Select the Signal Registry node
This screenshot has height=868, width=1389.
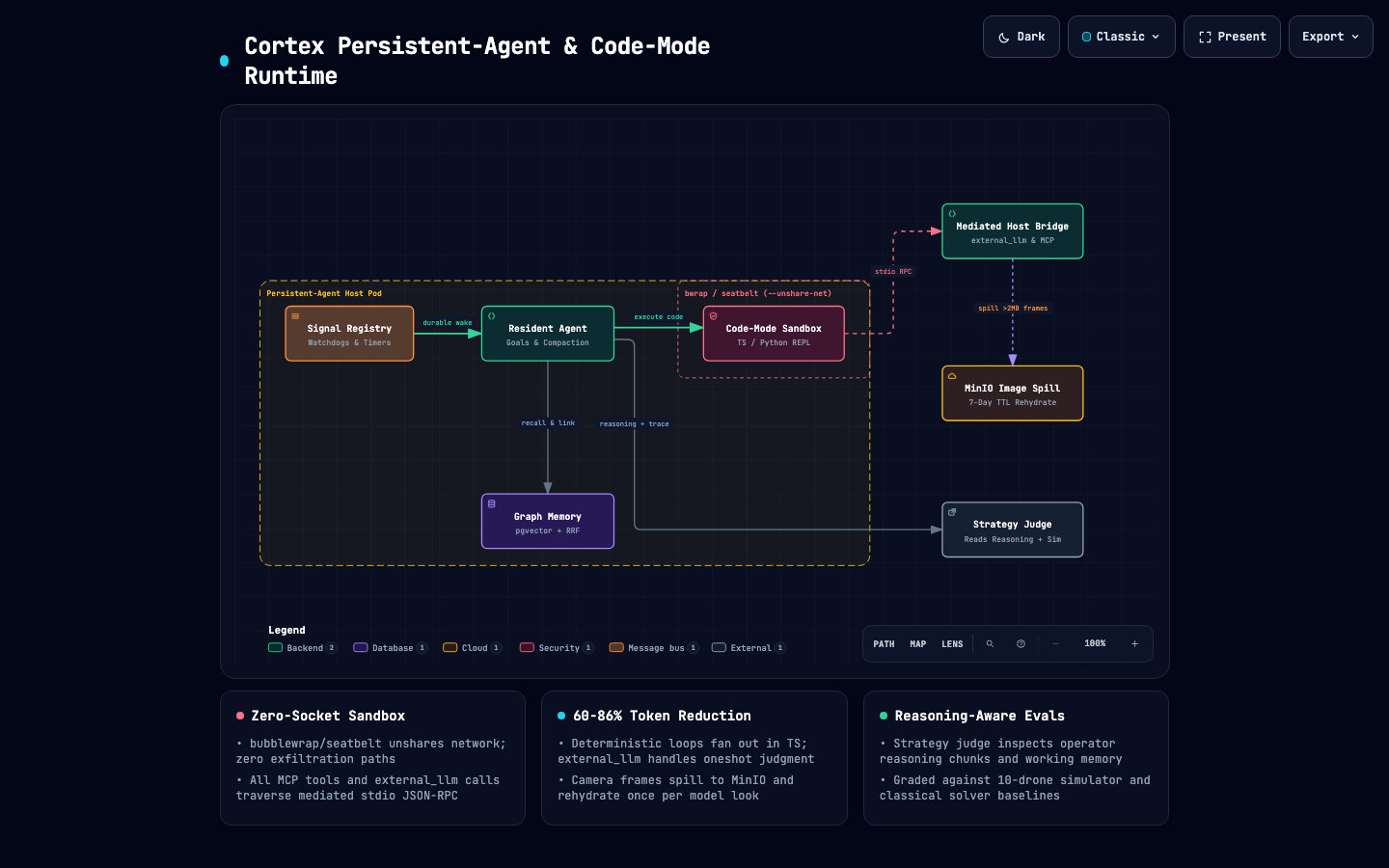click(349, 334)
